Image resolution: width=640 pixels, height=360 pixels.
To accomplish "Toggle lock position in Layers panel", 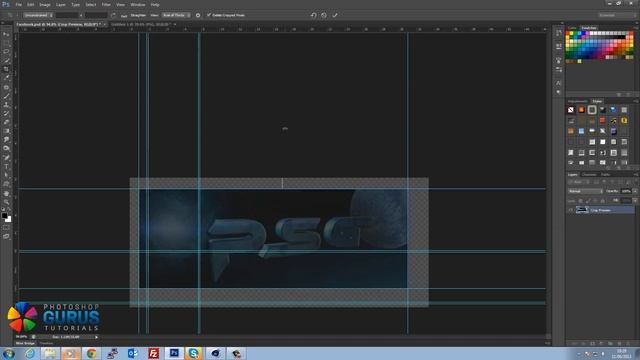I will tap(596, 200).
